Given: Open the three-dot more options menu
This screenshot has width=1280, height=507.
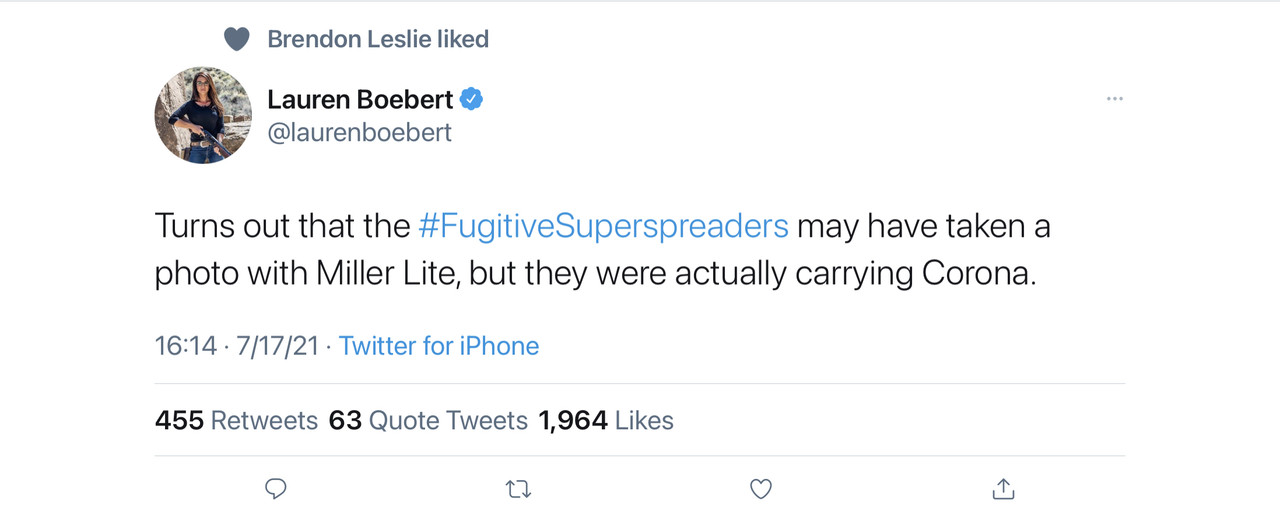Looking at the screenshot, I should 1114,99.
